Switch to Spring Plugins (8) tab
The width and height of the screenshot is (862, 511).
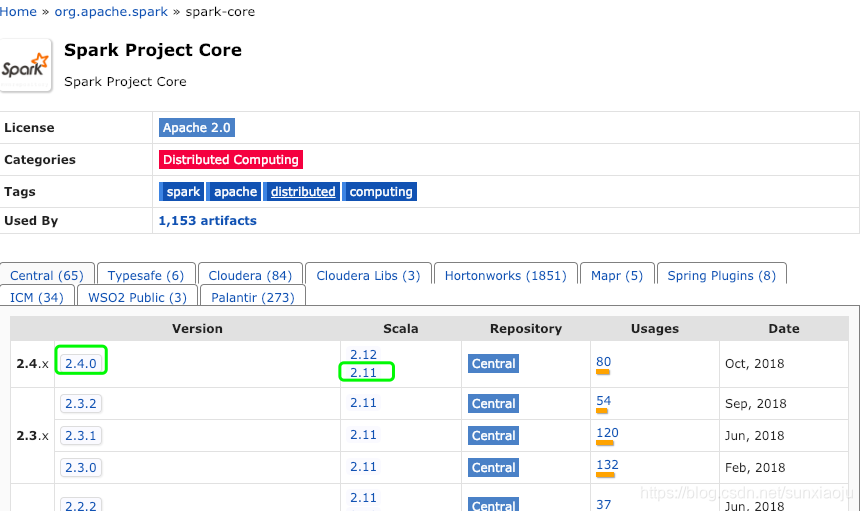(722, 275)
